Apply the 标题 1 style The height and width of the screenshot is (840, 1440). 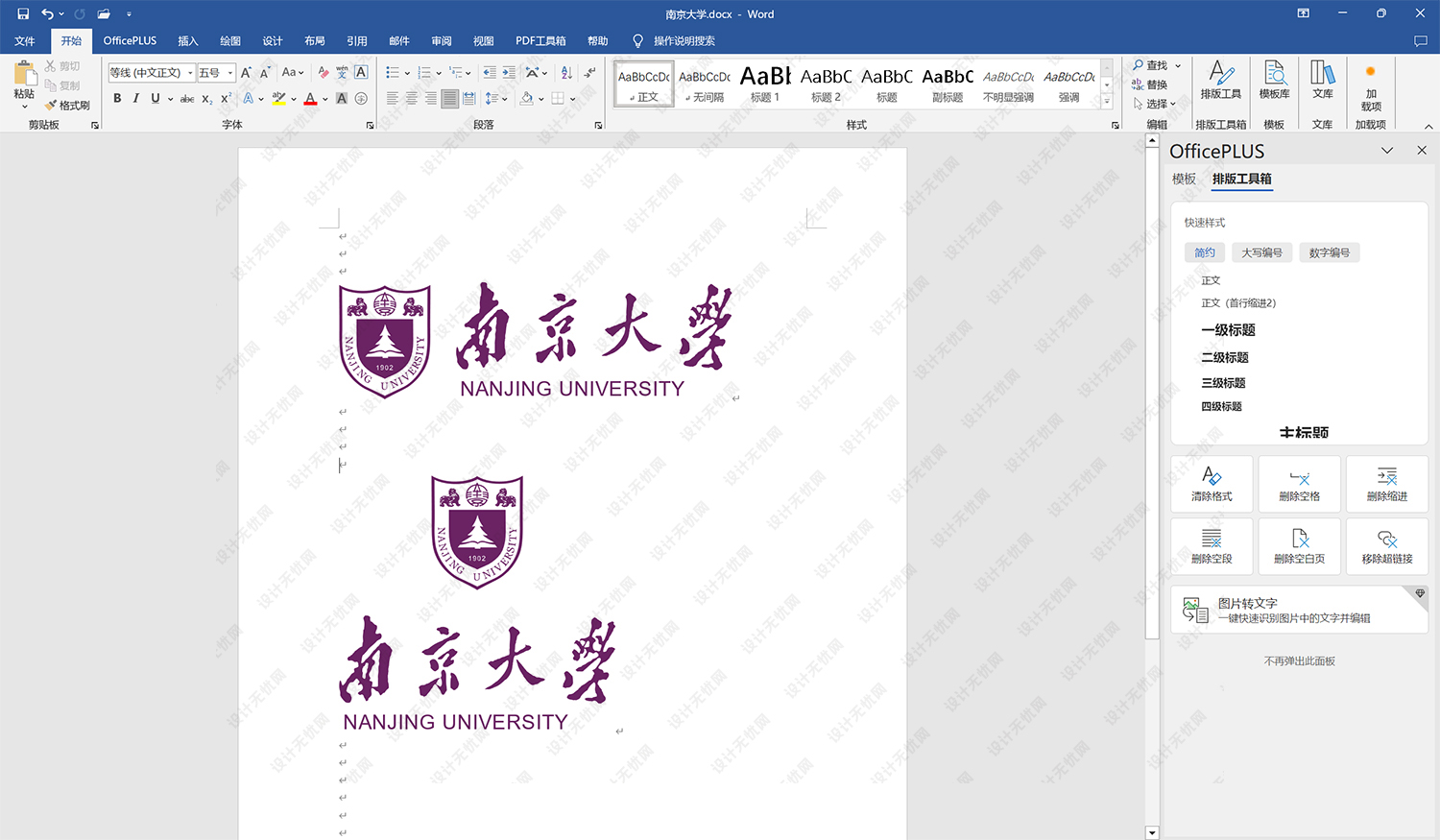(x=765, y=84)
